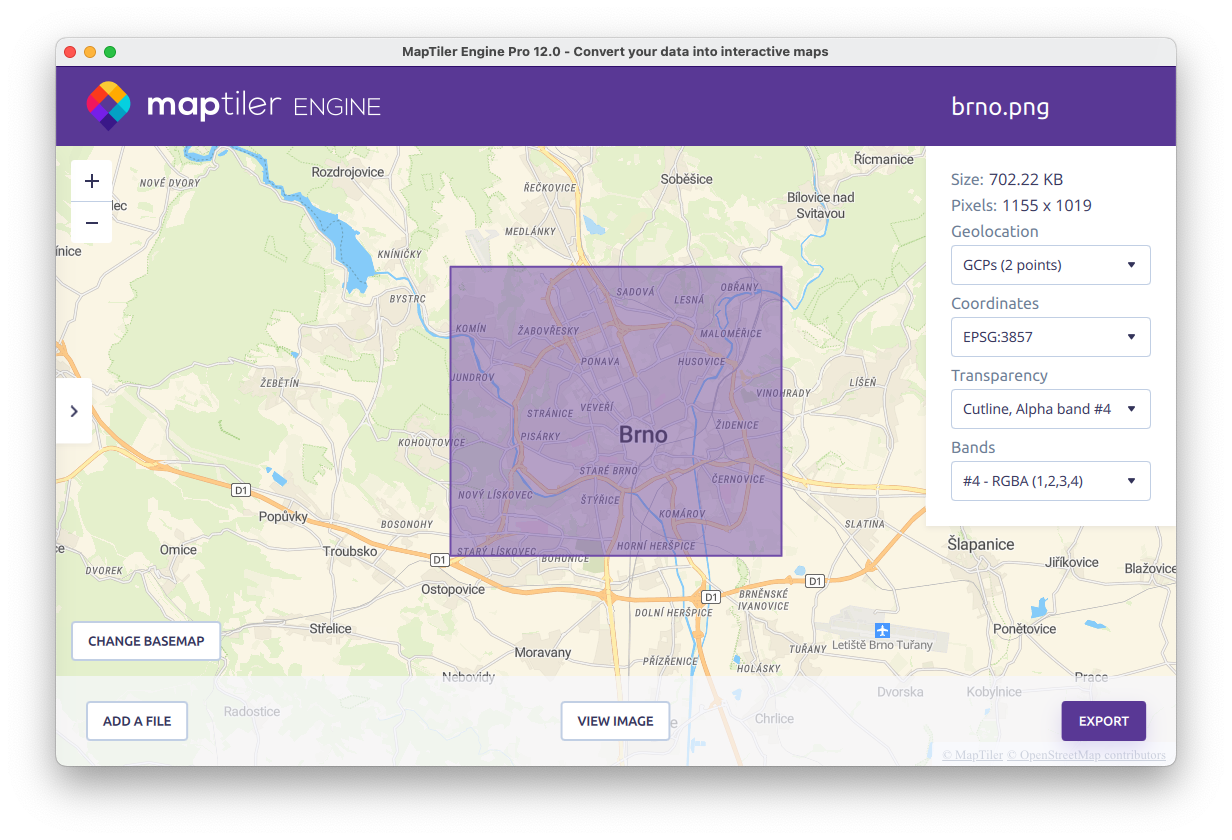Click the brno.png filename in the header
This screenshot has width=1232, height=840.
(1000, 106)
